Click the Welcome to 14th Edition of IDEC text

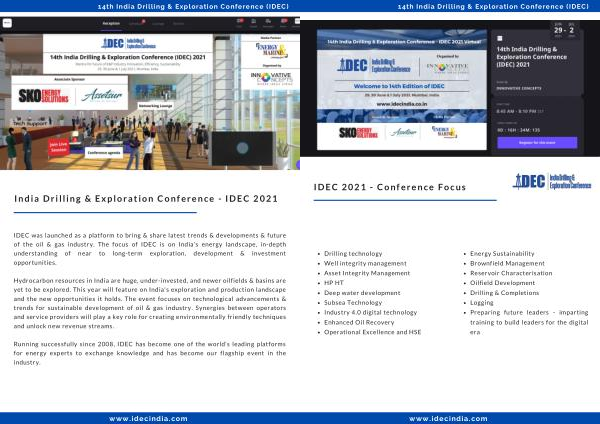pos(399,86)
